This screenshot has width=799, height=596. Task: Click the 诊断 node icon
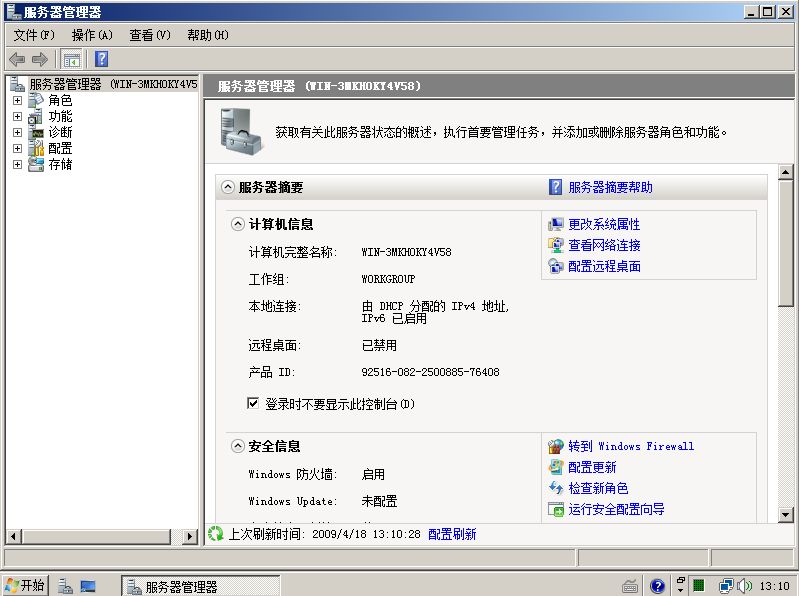click(x=36, y=132)
